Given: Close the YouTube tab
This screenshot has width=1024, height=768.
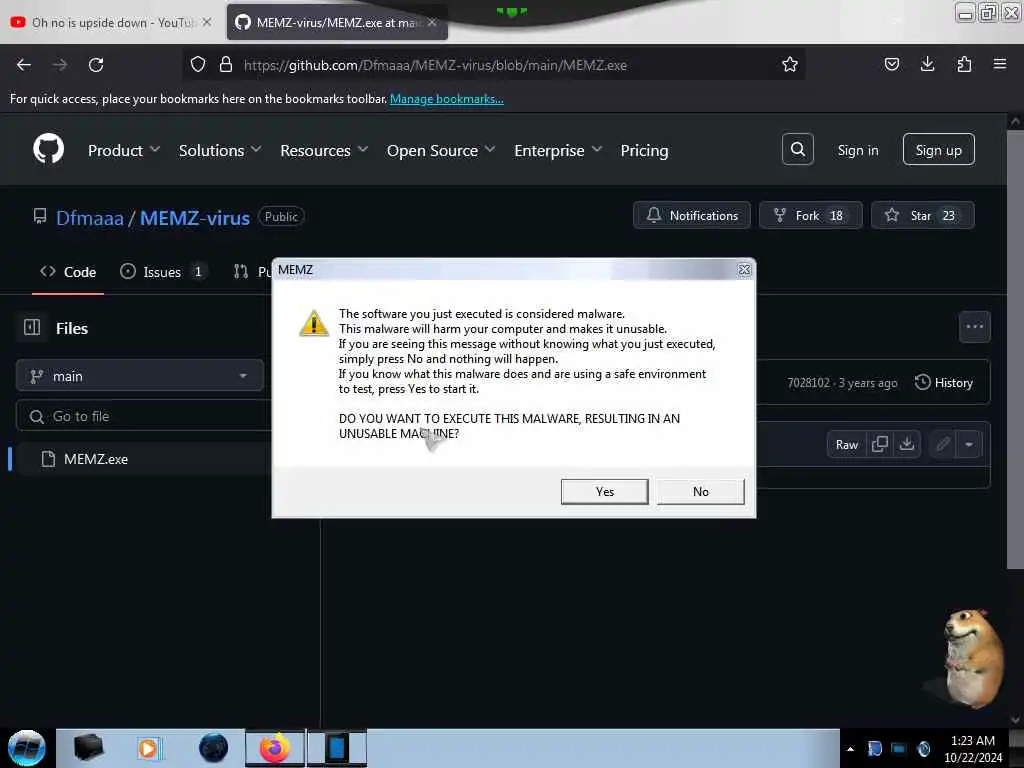Looking at the screenshot, I should click(207, 22).
